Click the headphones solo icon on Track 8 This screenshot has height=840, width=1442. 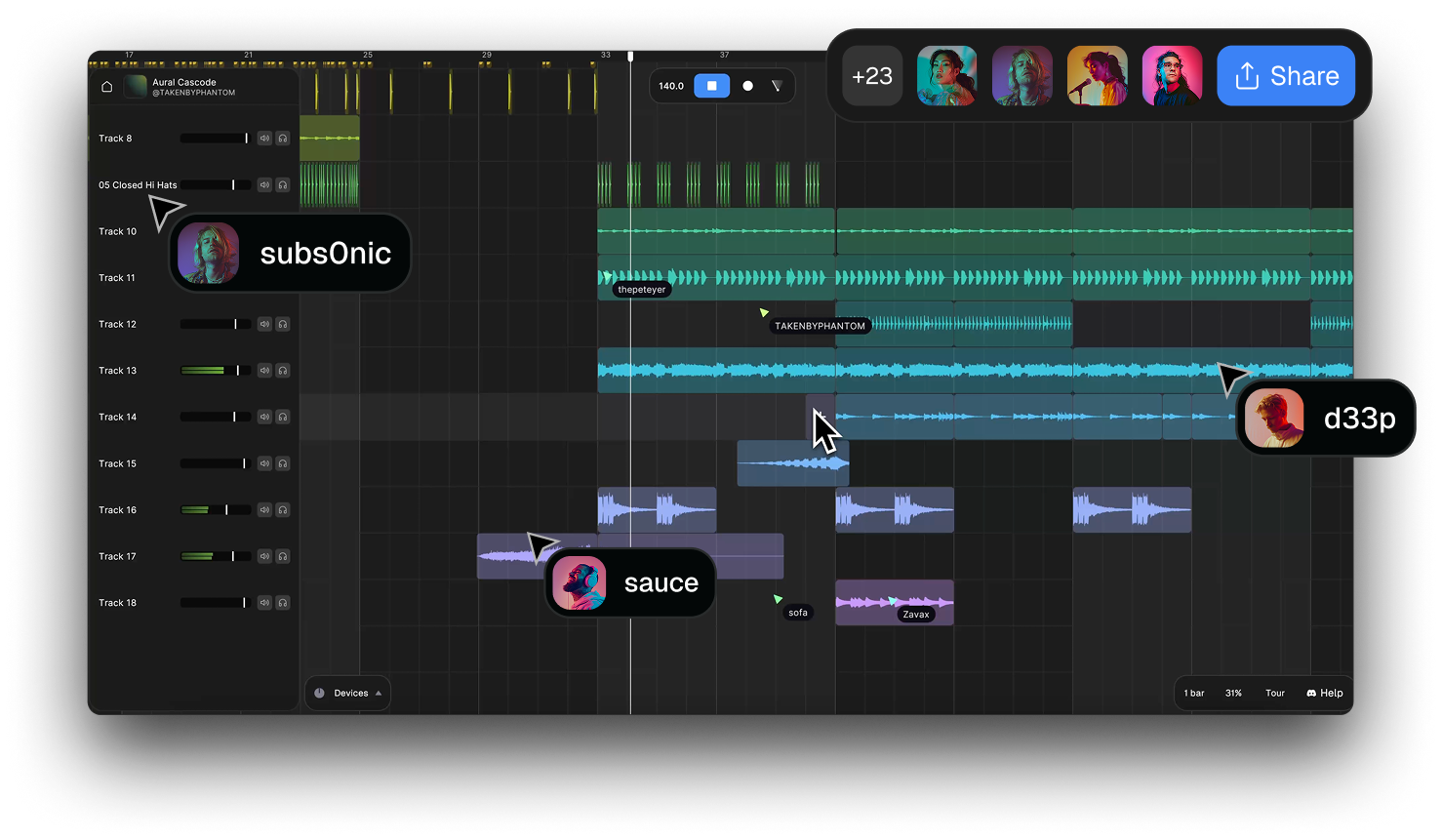(283, 139)
